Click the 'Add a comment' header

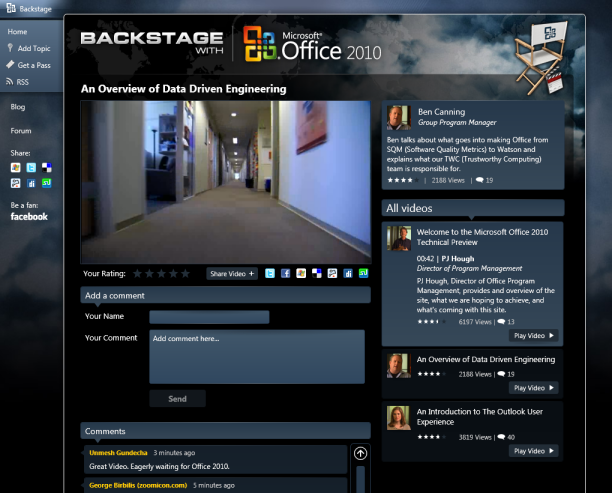click(226, 295)
